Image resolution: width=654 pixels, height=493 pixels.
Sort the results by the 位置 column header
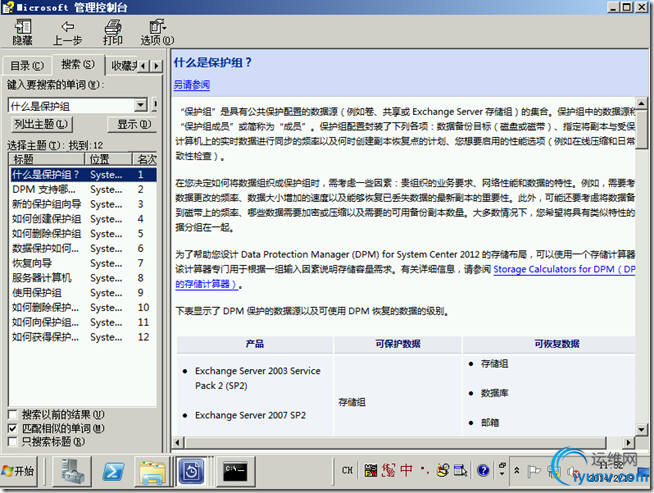point(108,159)
